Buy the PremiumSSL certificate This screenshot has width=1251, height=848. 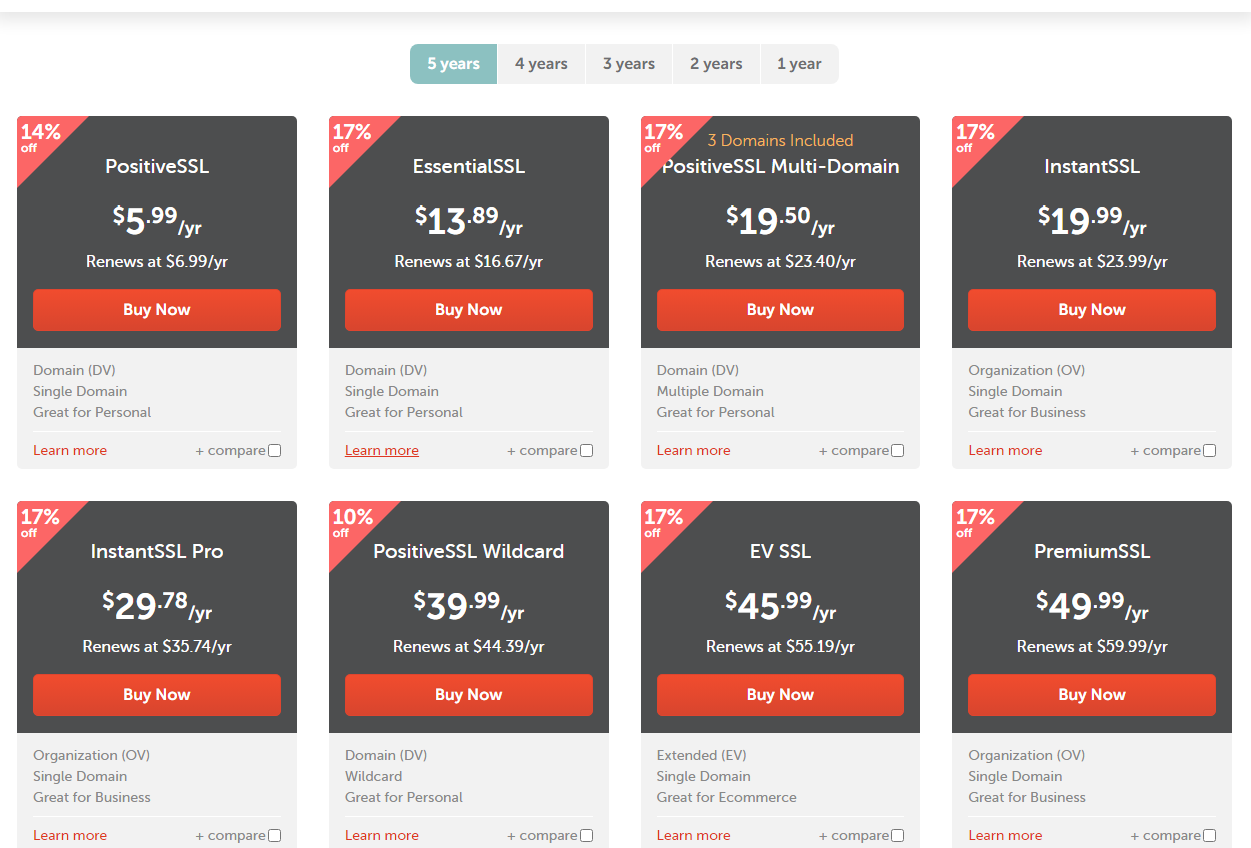click(1092, 695)
